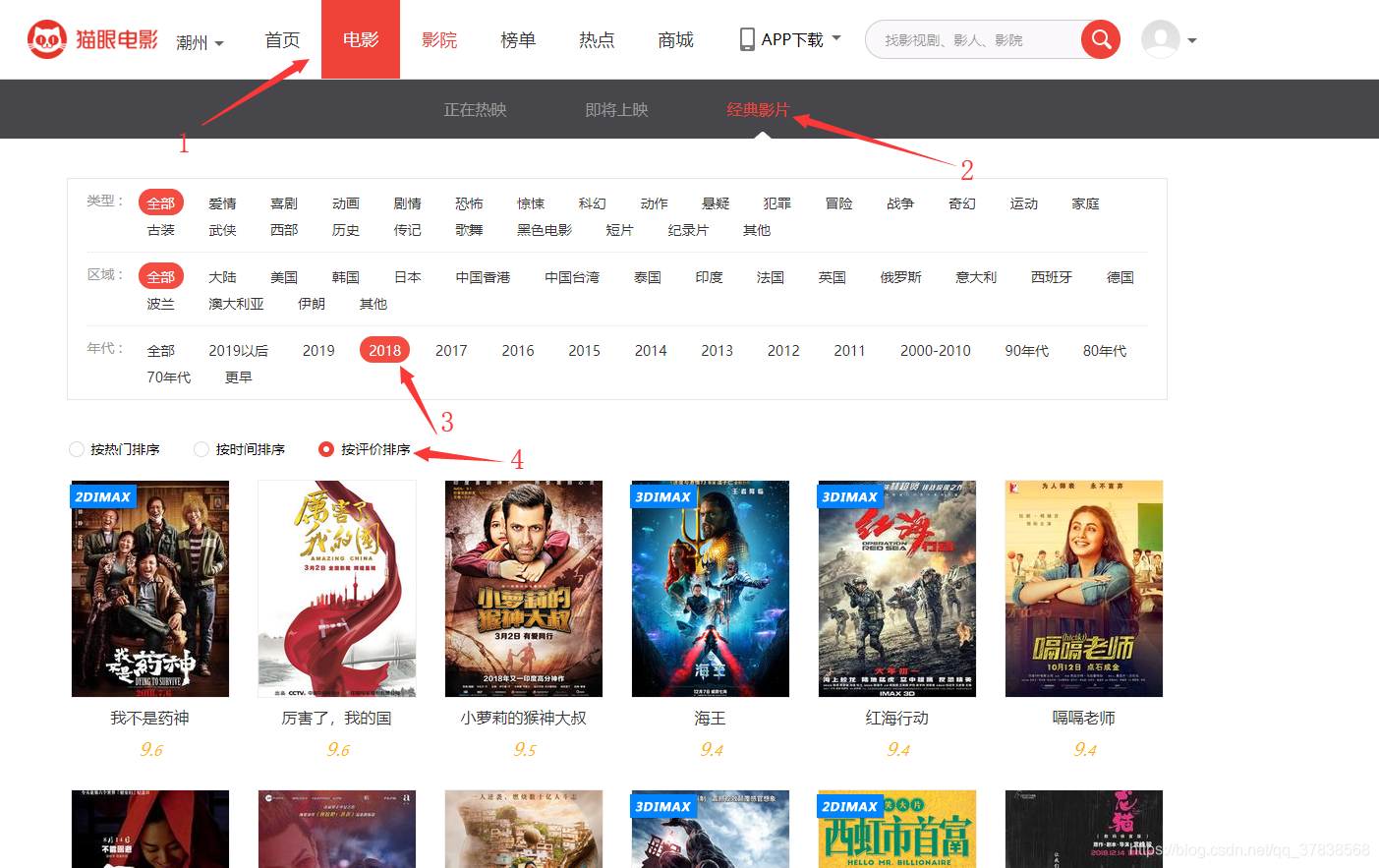The height and width of the screenshot is (868, 1379).
Task: Switch to the 即将上映 sub-tab
Action: pyautogui.click(x=616, y=110)
